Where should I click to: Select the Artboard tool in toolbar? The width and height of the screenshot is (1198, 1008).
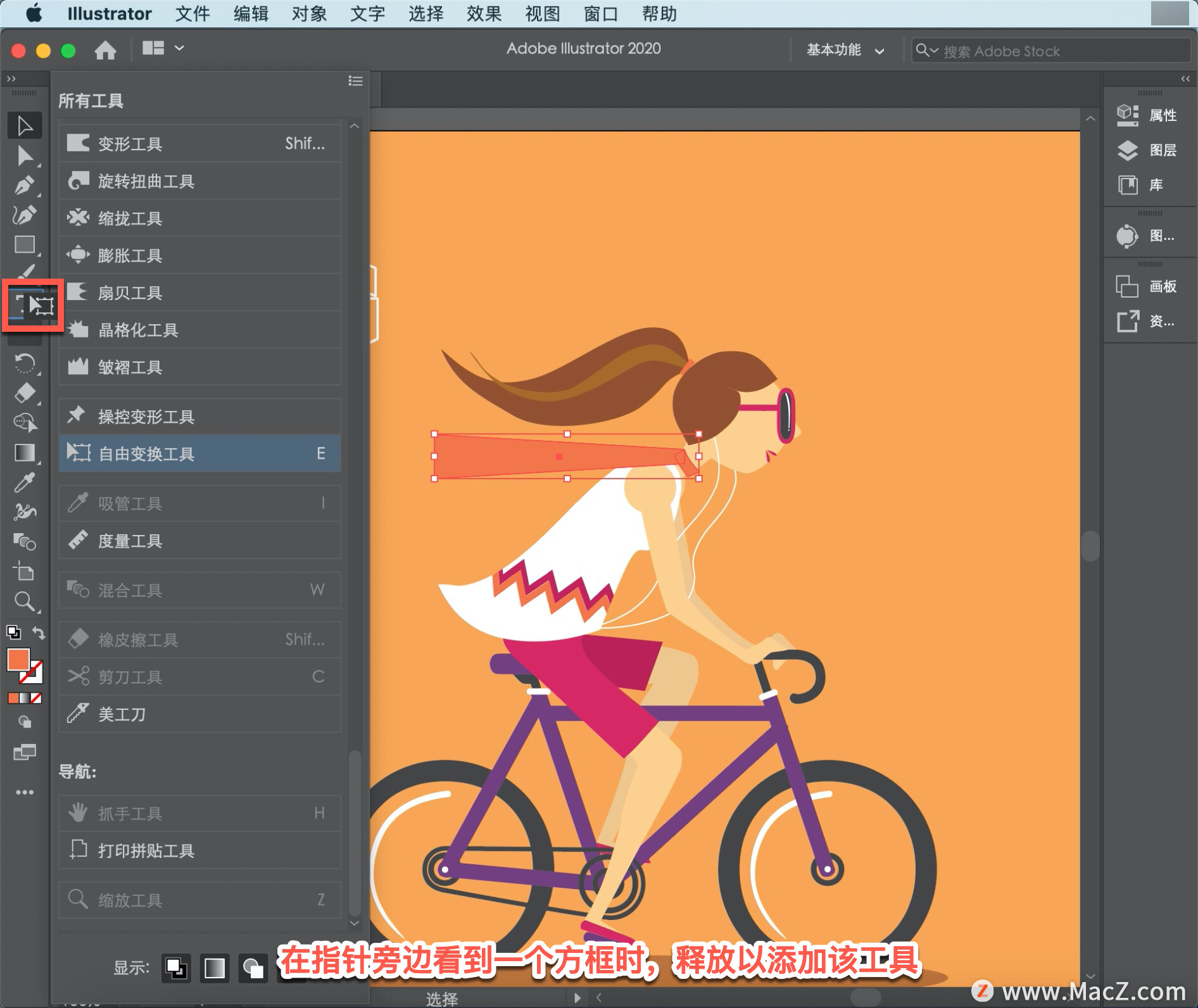tap(25, 572)
